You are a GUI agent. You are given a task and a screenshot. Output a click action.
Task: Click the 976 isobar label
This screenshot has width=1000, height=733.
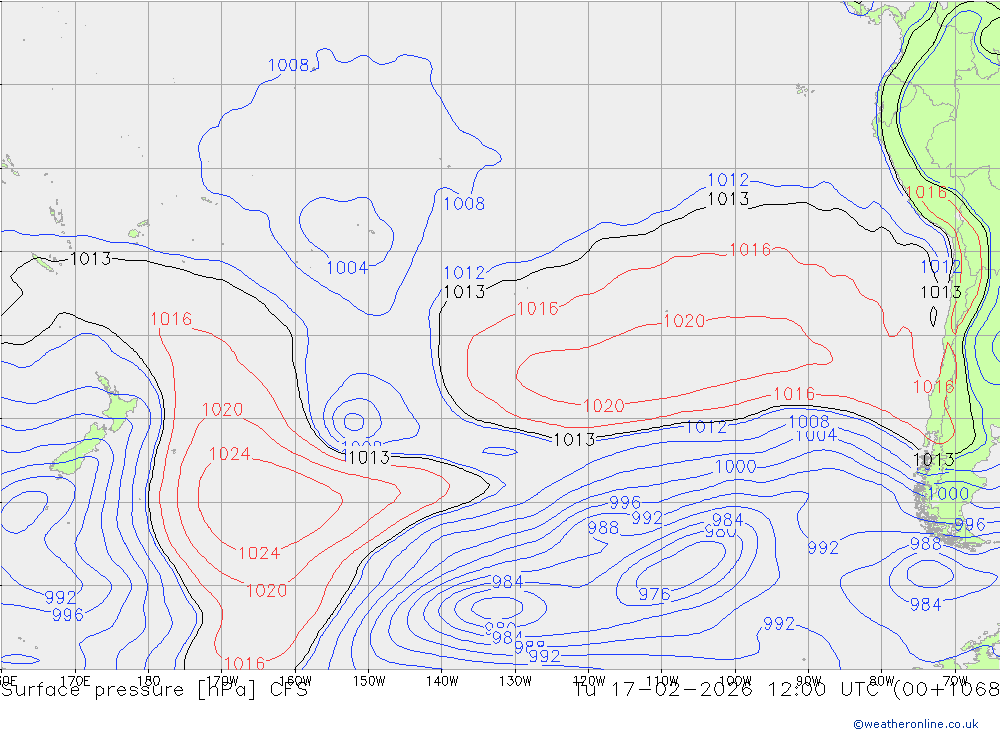pos(654,594)
